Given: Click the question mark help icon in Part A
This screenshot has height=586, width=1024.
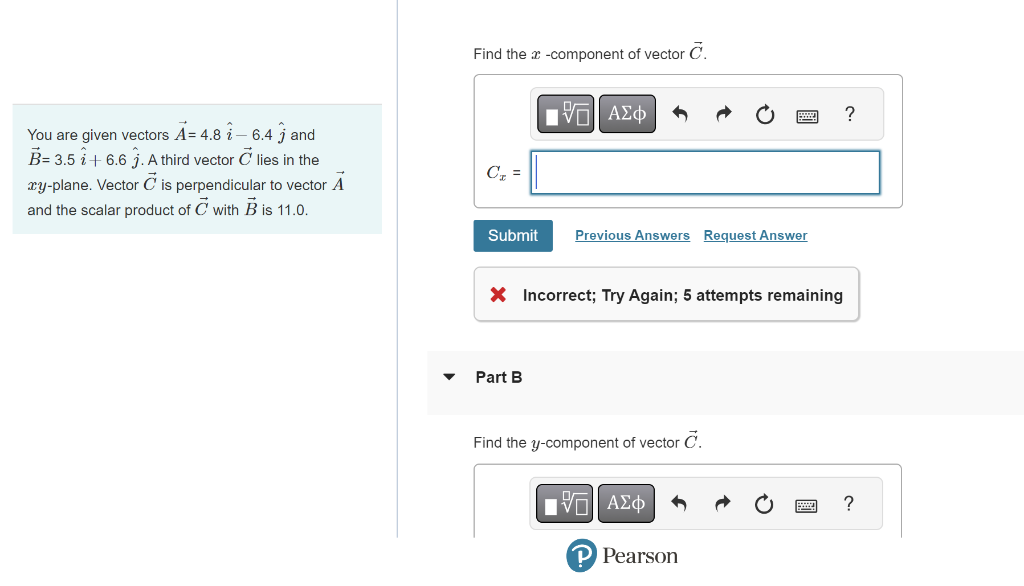Looking at the screenshot, I should point(849,113).
